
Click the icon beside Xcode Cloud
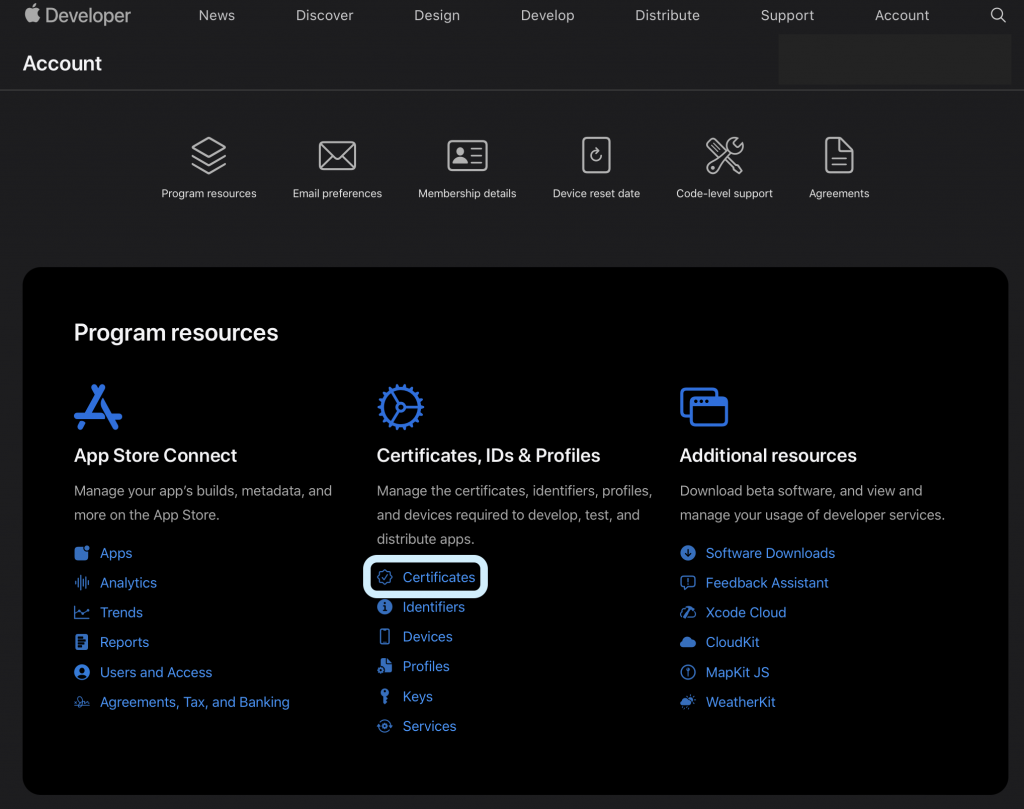[x=688, y=612]
